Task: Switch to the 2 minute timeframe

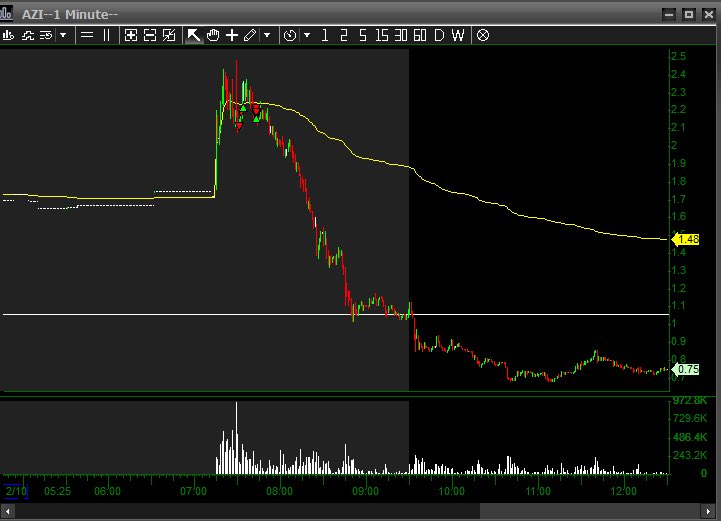Action: [343, 35]
